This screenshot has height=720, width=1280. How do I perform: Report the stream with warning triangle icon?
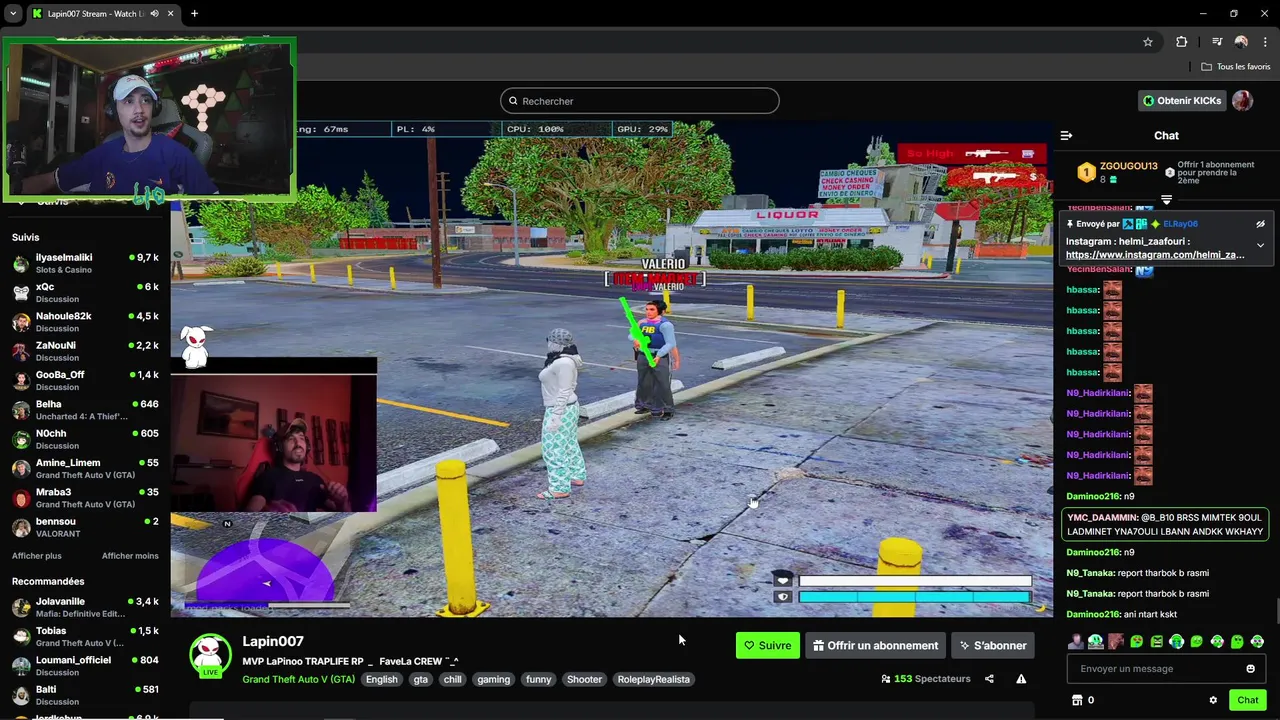1021,679
